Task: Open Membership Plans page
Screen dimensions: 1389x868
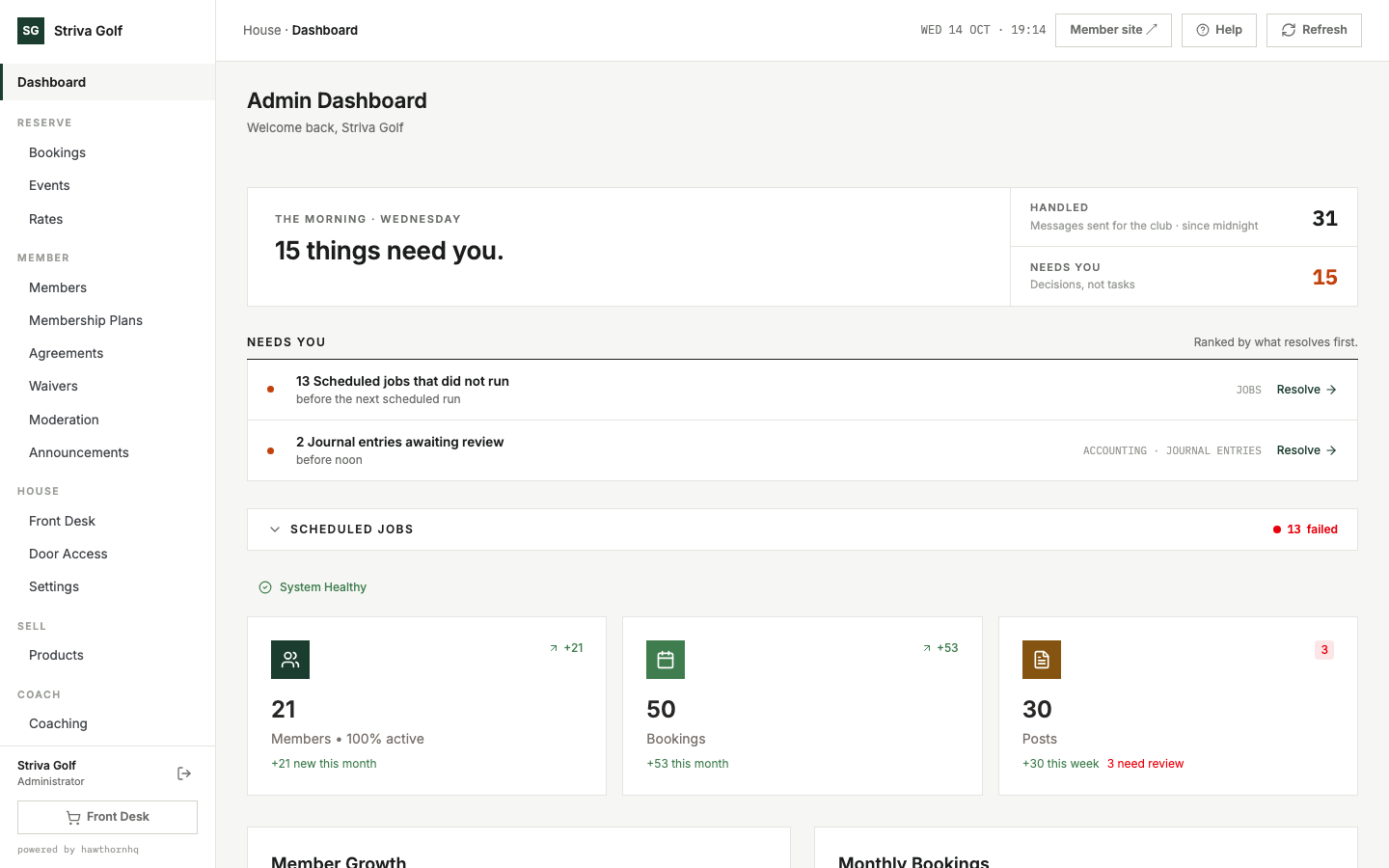Action: point(108,320)
